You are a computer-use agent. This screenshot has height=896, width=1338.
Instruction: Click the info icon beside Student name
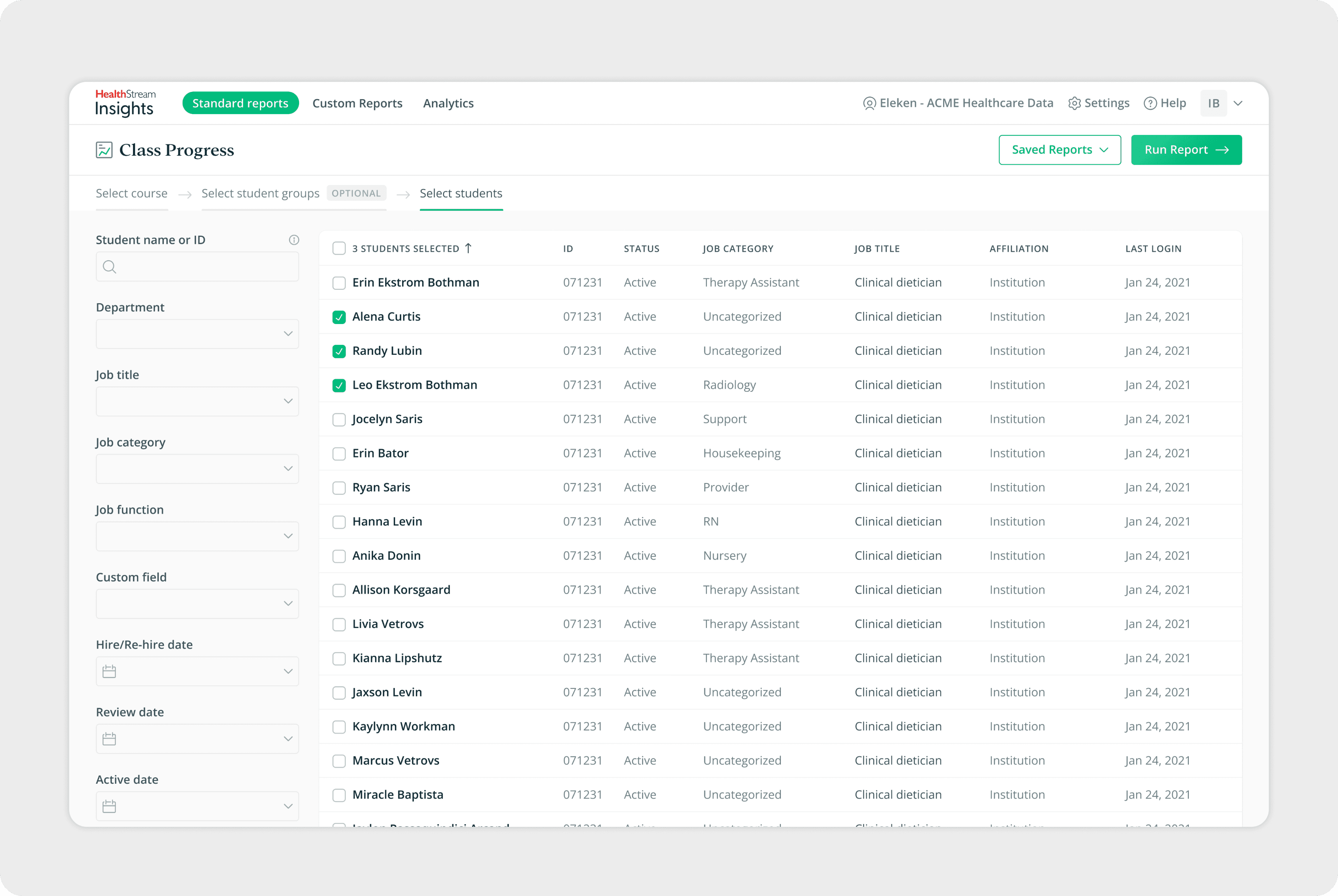click(294, 240)
